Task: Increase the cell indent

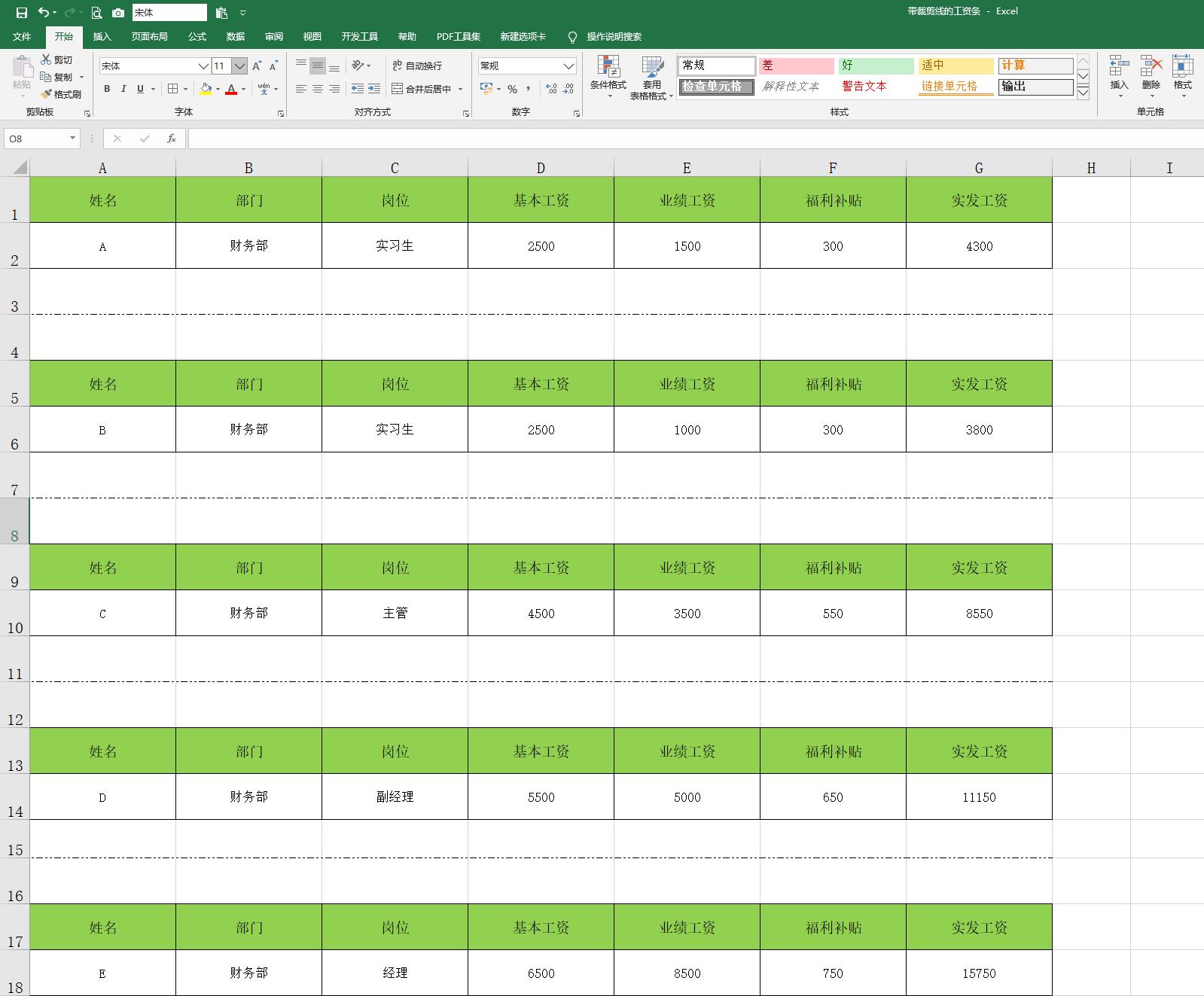Action: (x=374, y=89)
